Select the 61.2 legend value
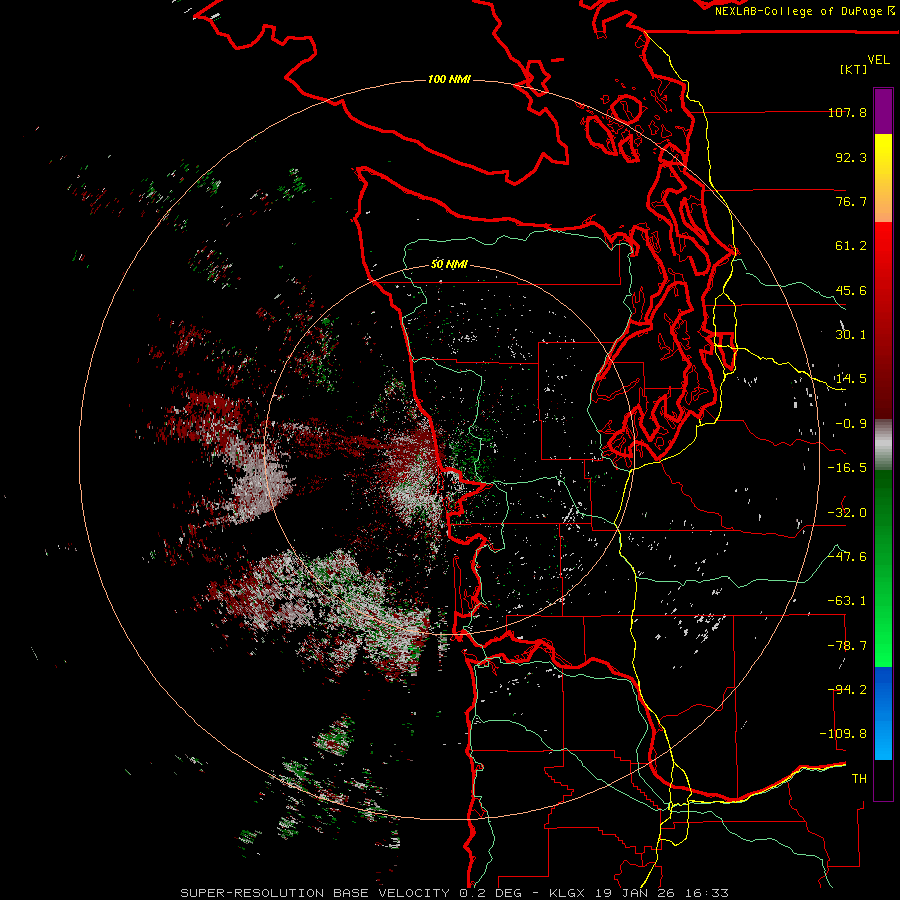900x900 pixels. click(851, 246)
